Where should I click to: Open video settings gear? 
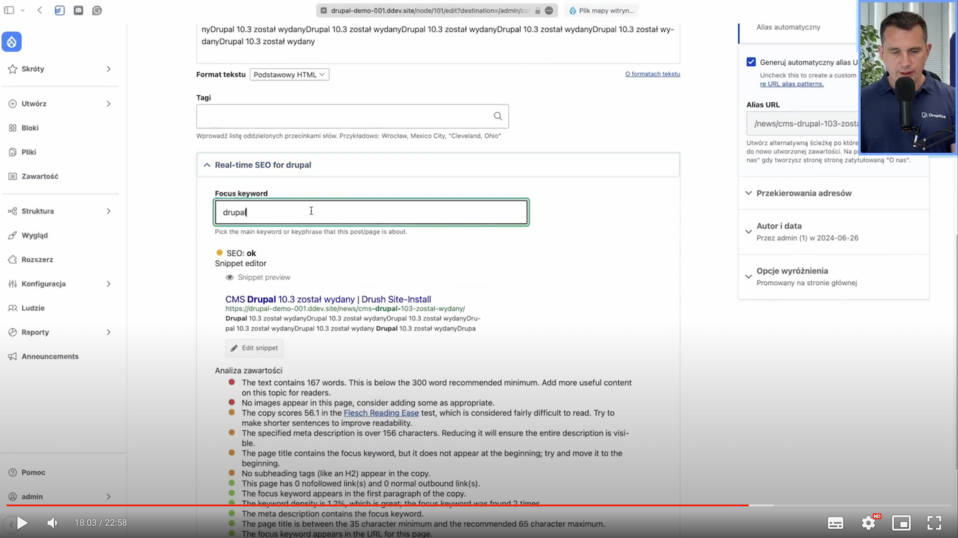[x=868, y=523]
